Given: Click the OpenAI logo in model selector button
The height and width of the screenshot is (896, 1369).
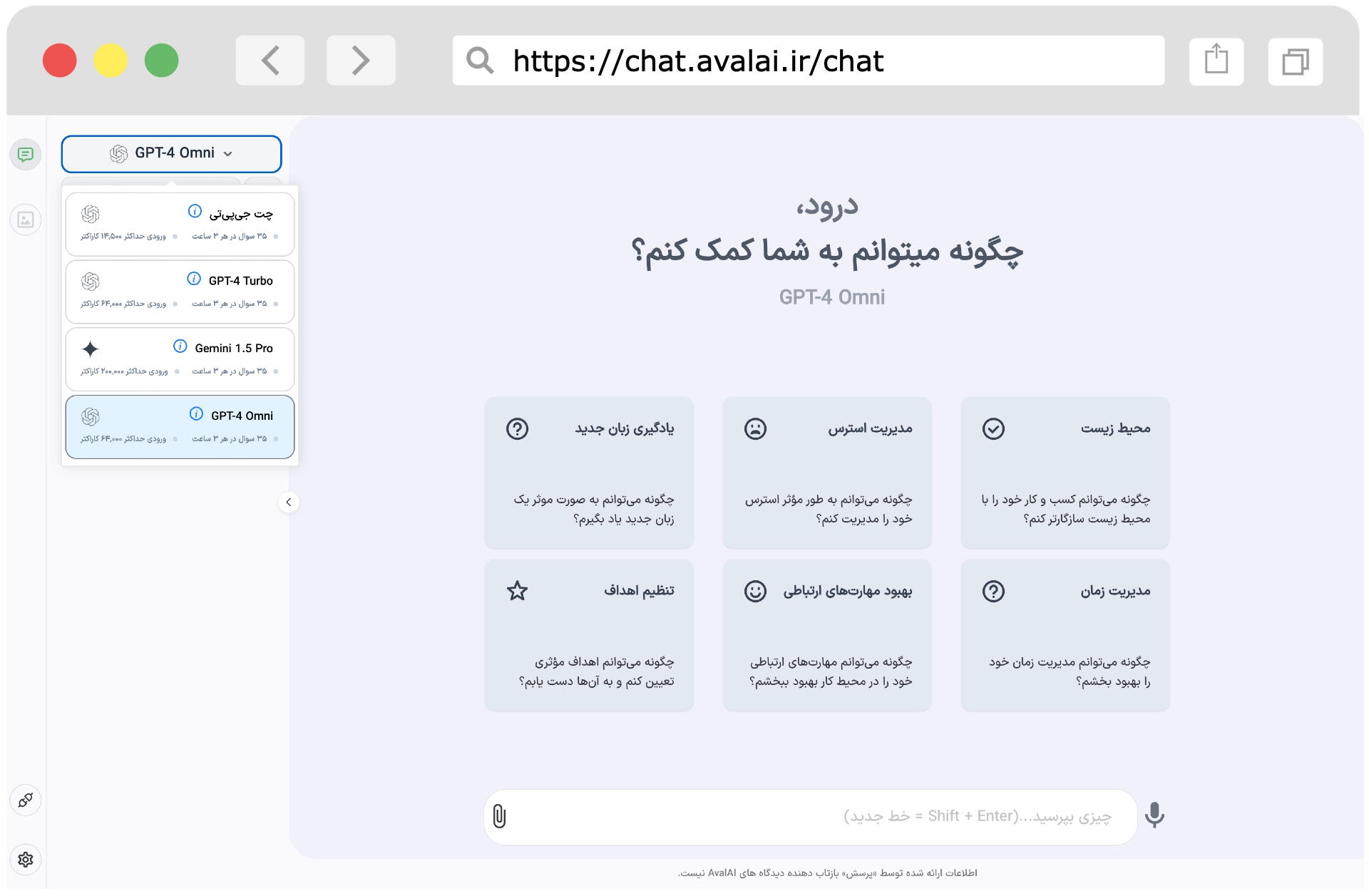Looking at the screenshot, I should click(x=119, y=154).
